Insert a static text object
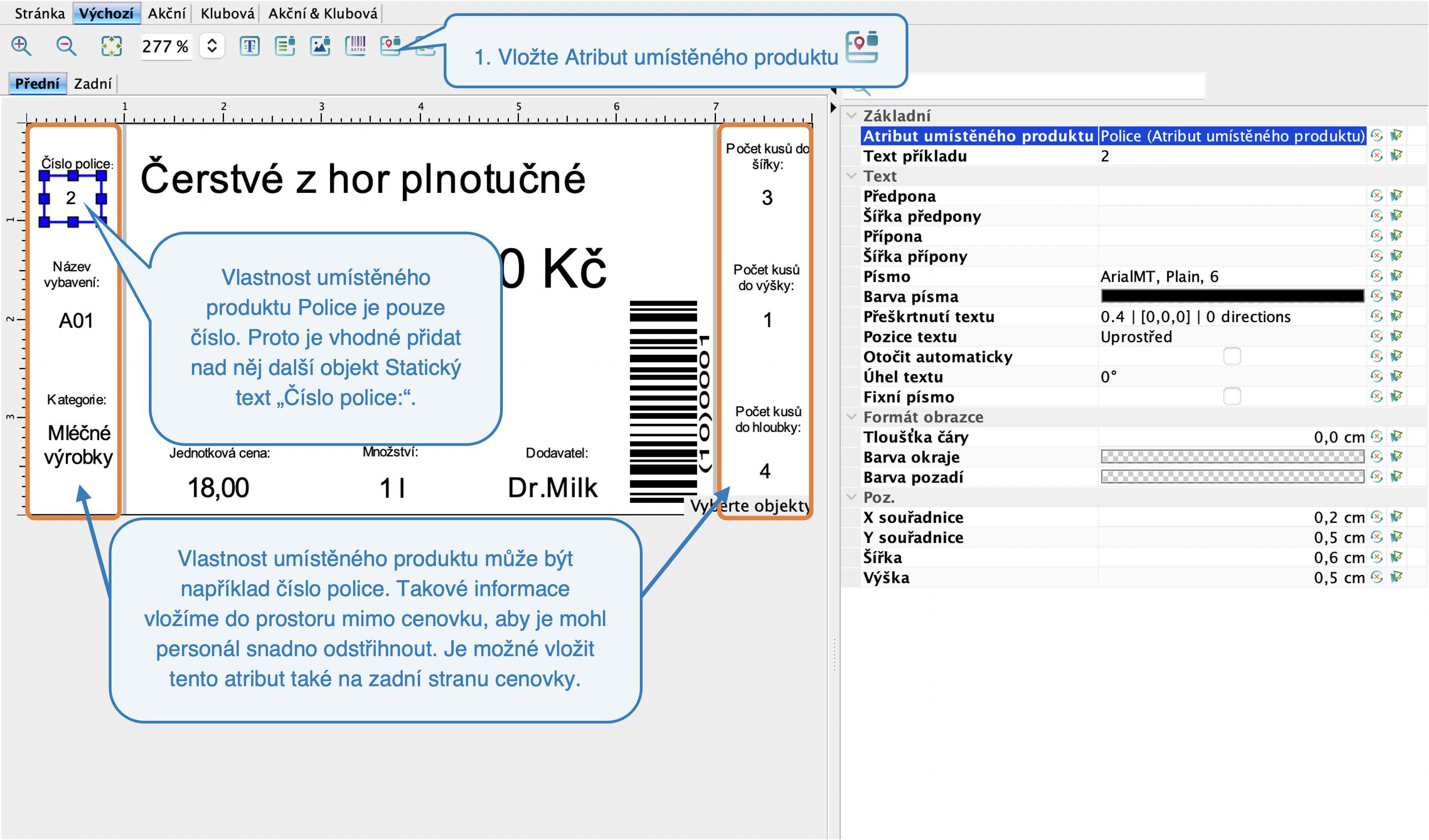The height and width of the screenshot is (840, 1429). [x=249, y=46]
